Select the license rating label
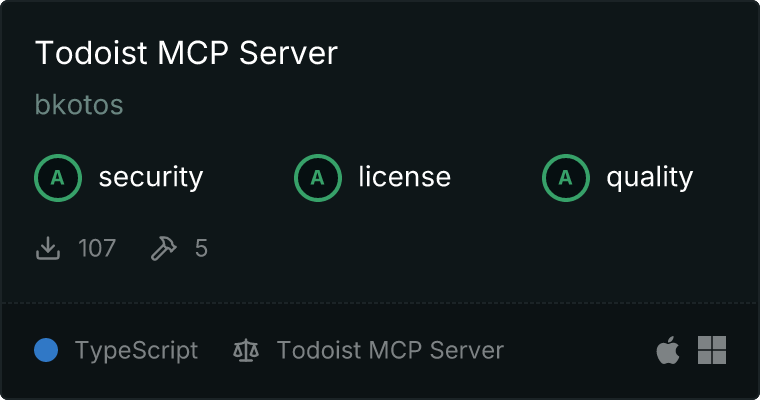 click(405, 176)
